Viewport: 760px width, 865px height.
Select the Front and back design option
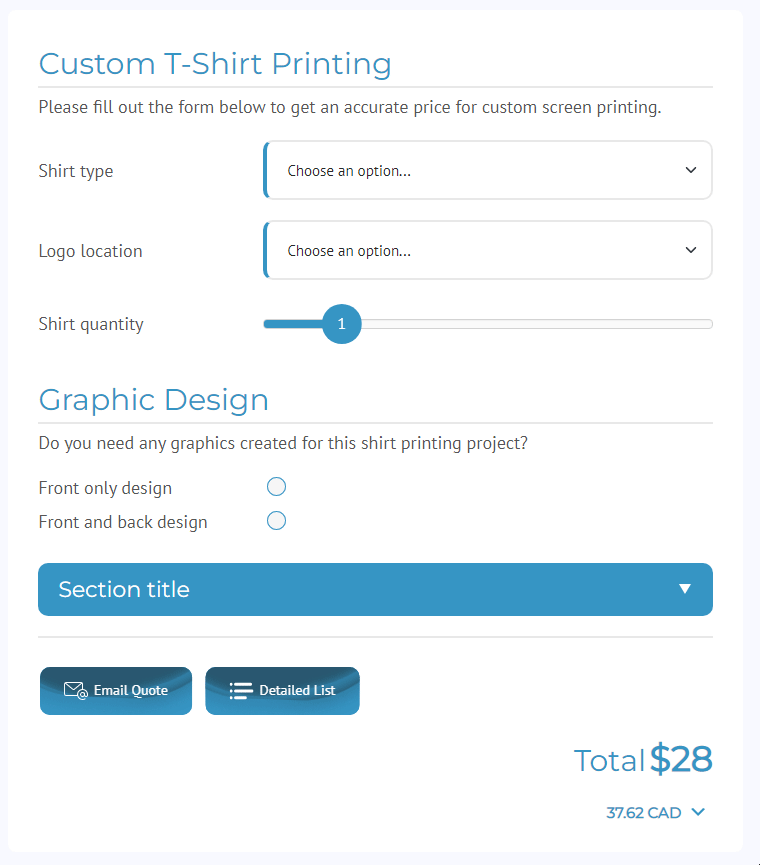click(276, 521)
